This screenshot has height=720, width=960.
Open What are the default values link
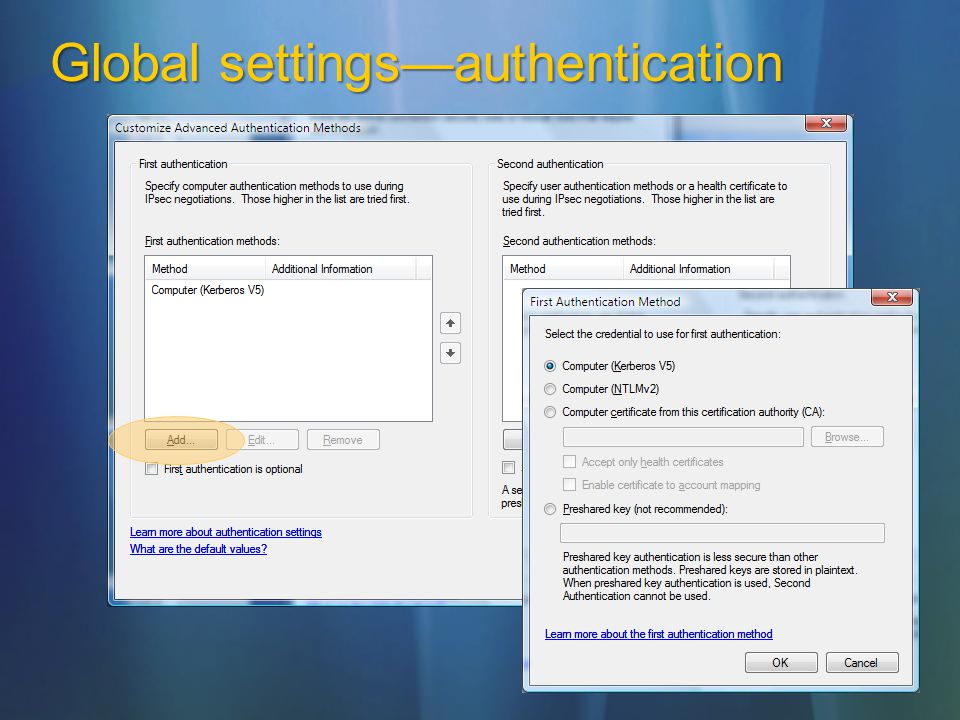click(198, 549)
